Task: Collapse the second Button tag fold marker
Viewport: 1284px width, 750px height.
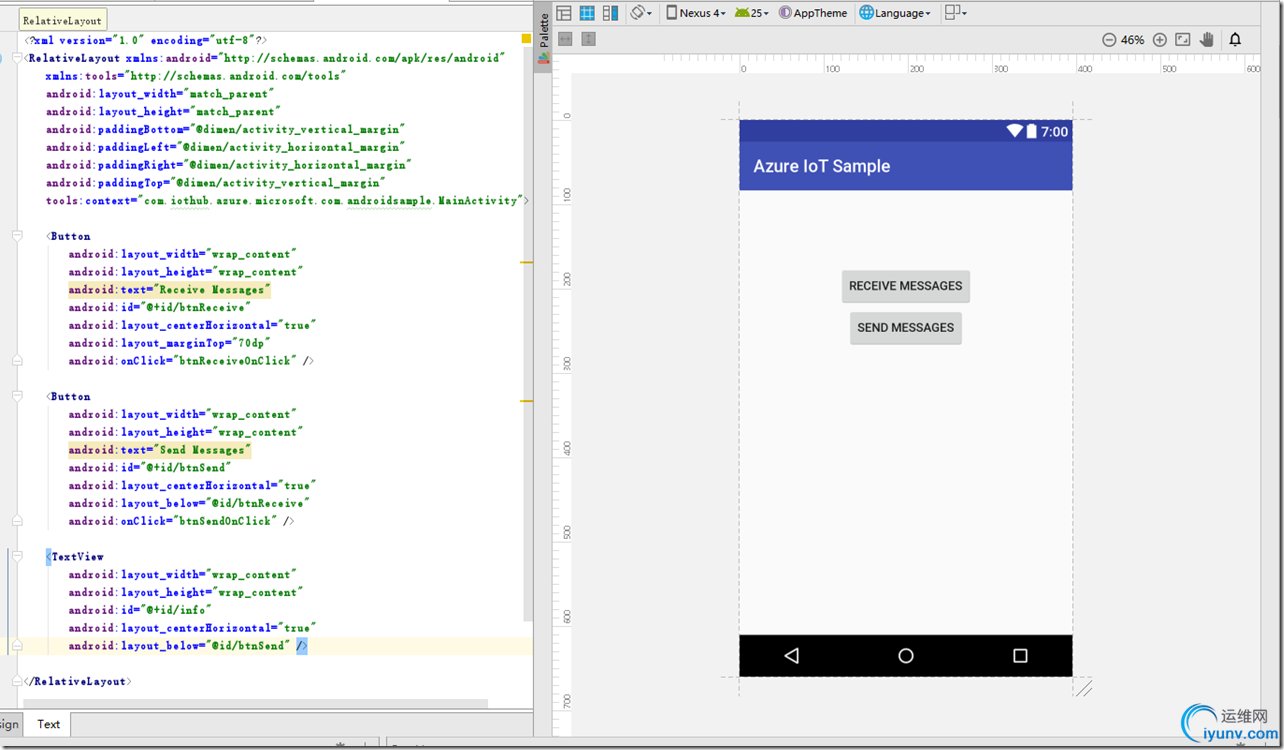Action: (x=17, y=396)
